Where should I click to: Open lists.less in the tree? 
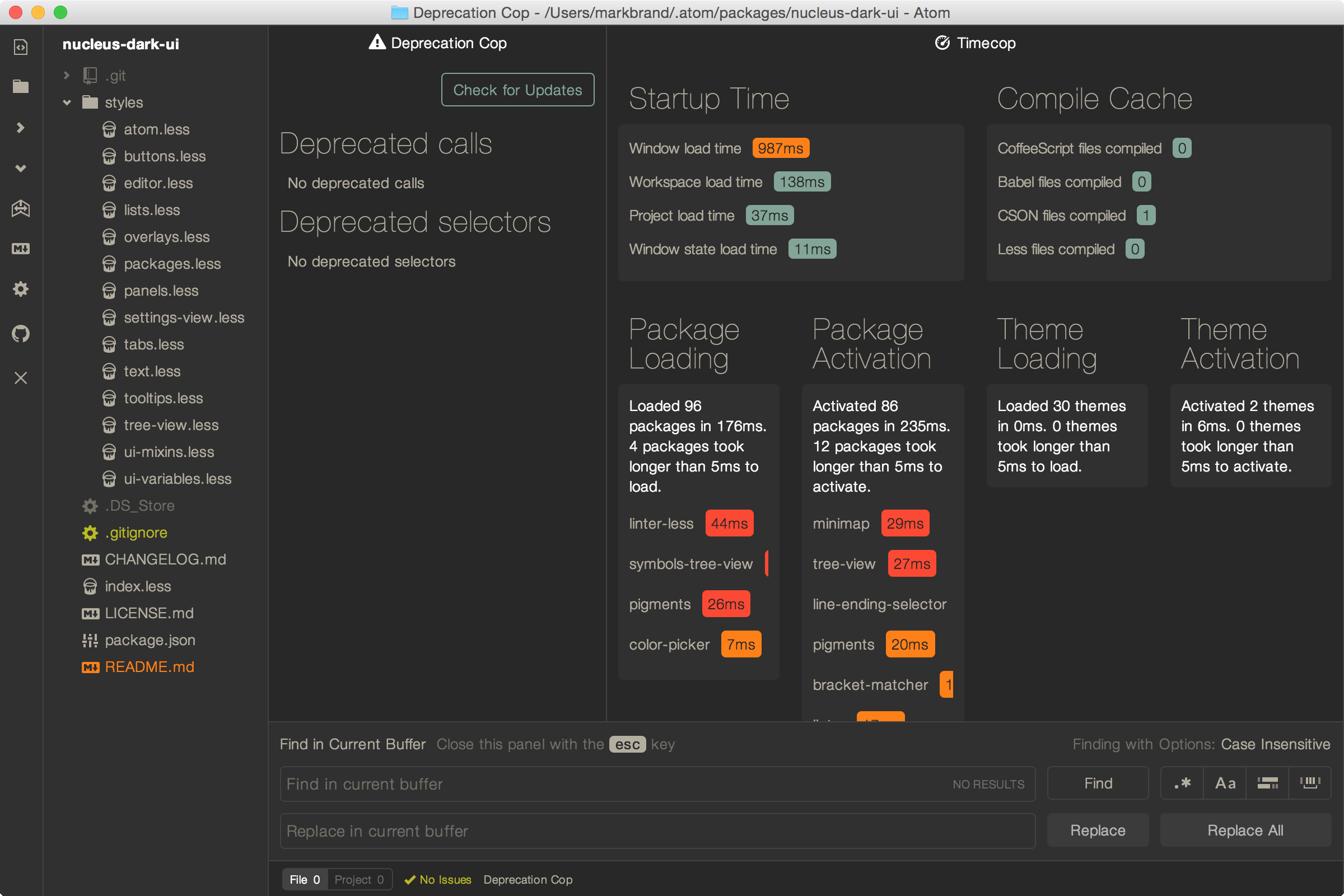pos(152,211)
